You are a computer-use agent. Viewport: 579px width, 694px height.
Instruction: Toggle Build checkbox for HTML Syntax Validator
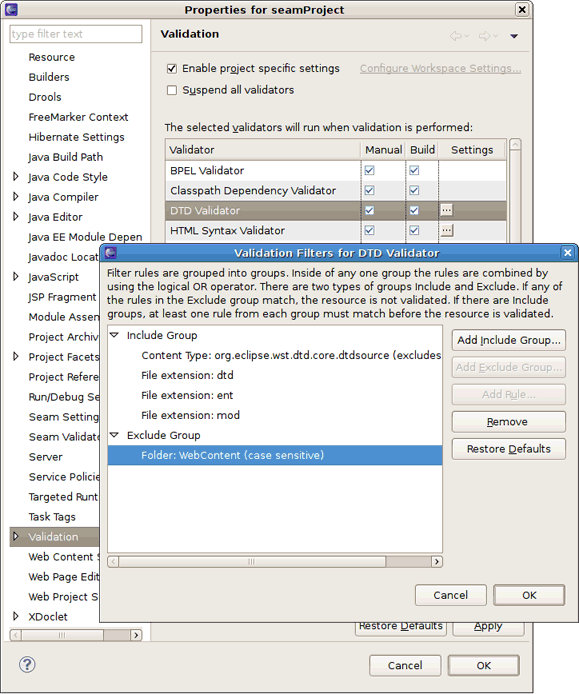click(x=414, y=230)
